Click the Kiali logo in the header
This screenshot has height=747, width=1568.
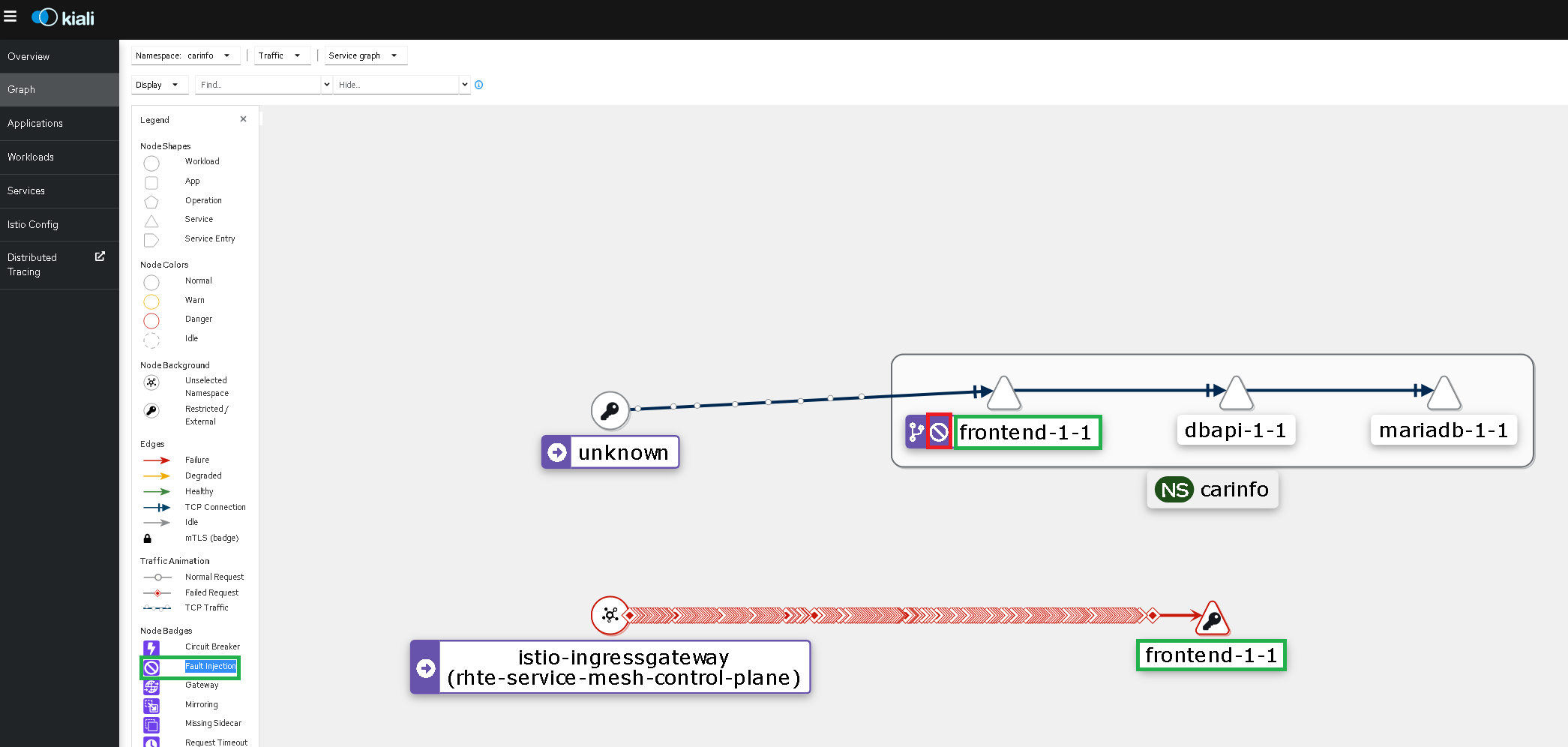pos(63,16)
